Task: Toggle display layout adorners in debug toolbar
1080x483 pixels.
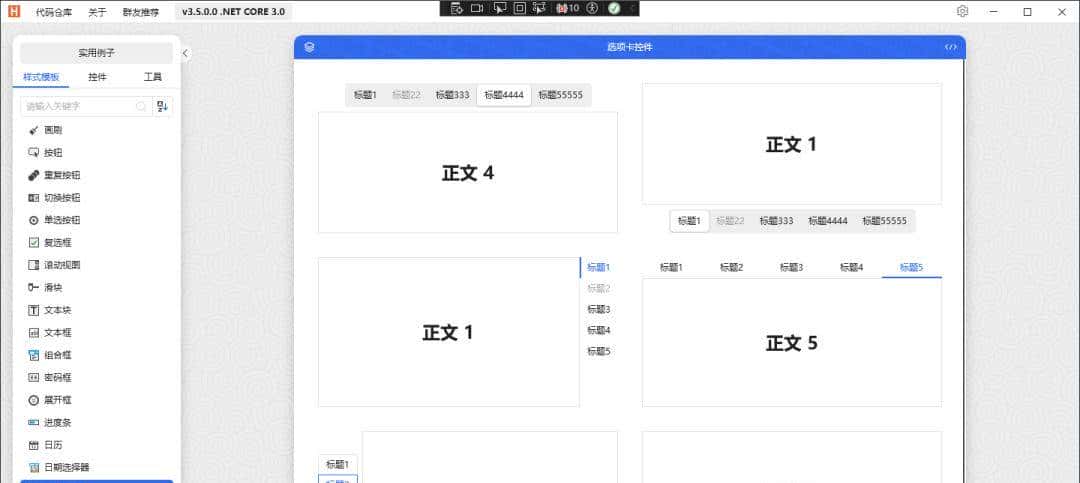Action: [520, 8]
